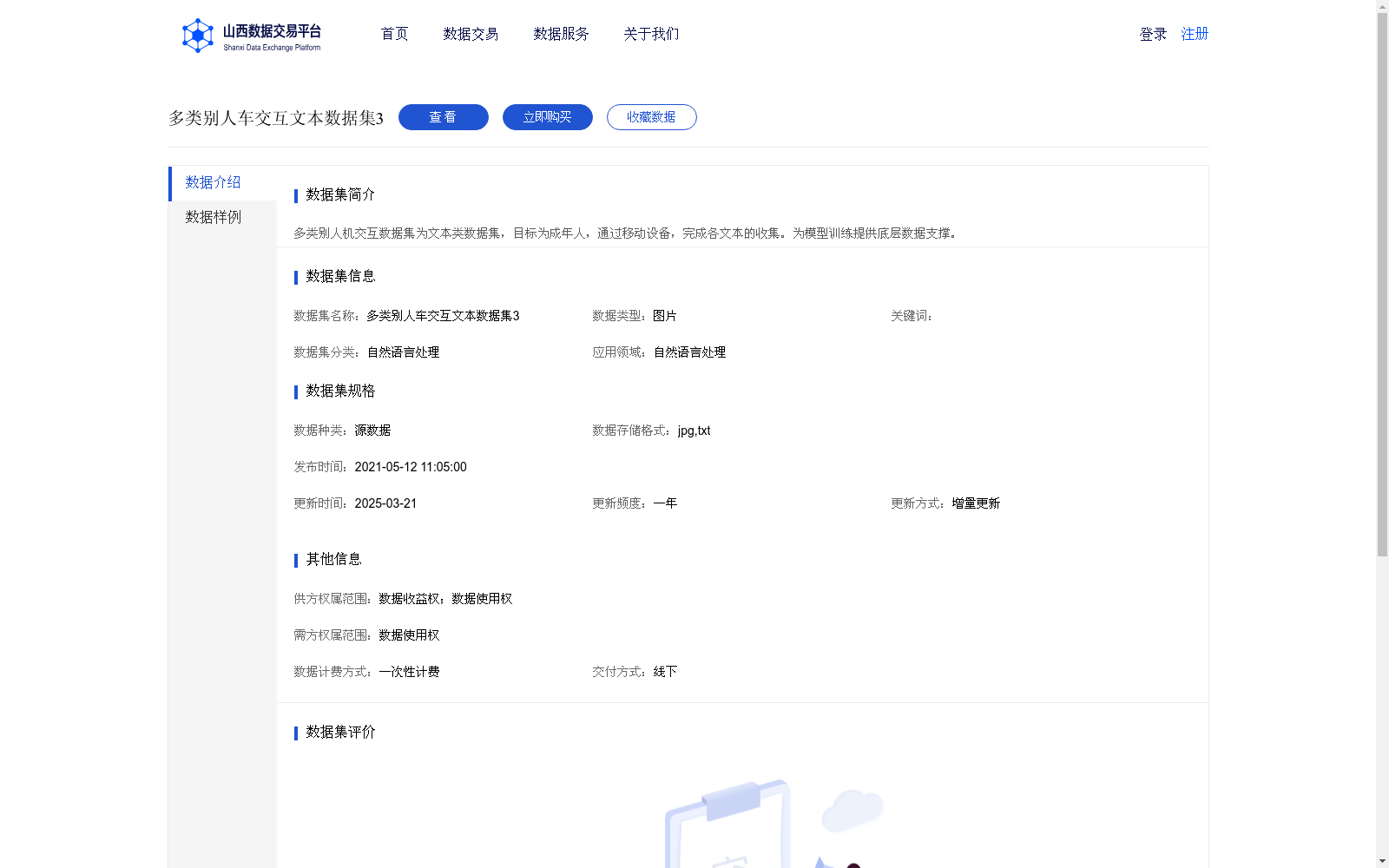Click the billing method value 一次性计费
The image size is (1389, 868).
tap(409, 672)
